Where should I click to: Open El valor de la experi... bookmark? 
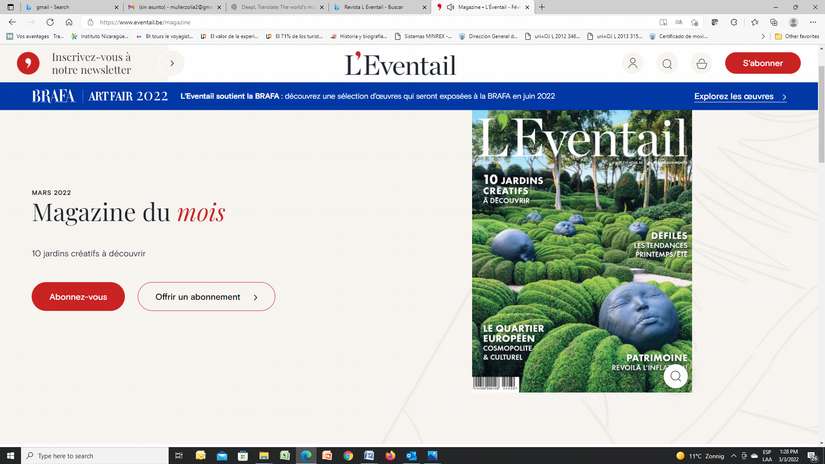click(x=229, y=36)
